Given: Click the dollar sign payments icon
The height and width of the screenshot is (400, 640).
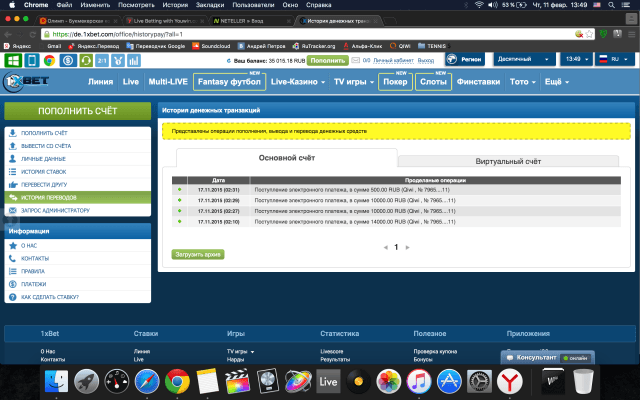Looking at the screenshot, I should pyautogui.click(x=68, y=60).
